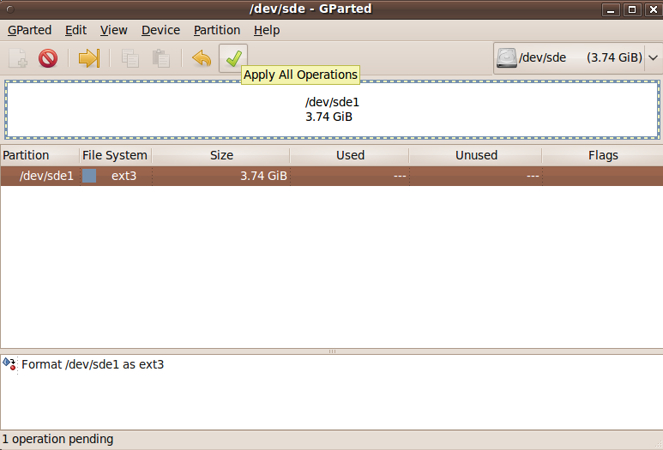Expand the View menu
The image size is (663, 450).
[114, 30]
